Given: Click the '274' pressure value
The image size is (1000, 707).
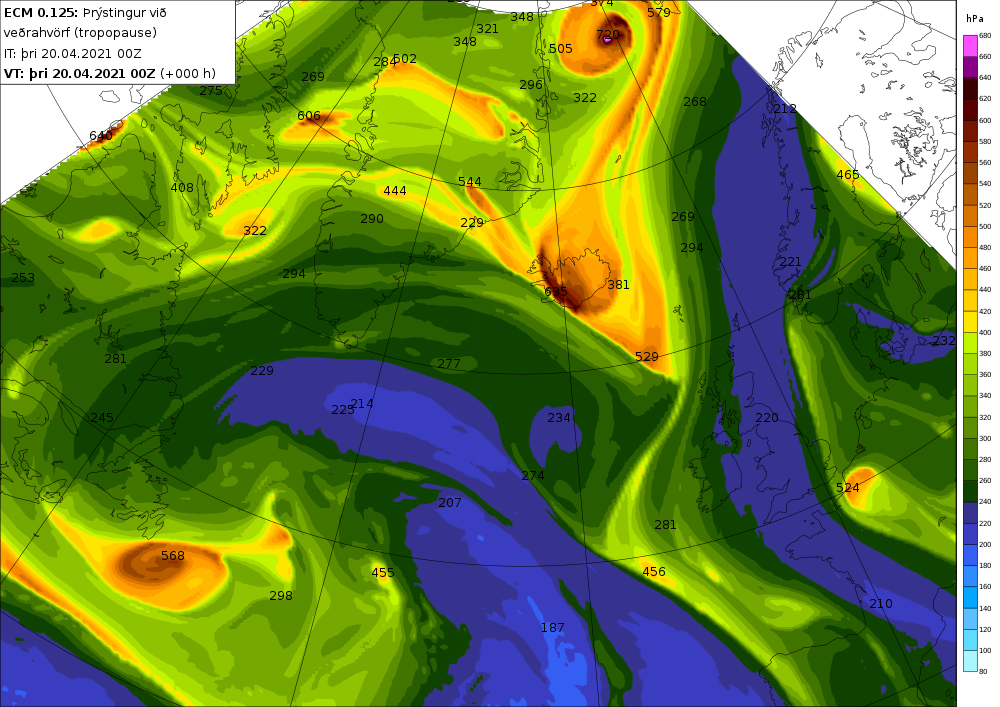Looking at the screenshot, I should coord(533,476).
